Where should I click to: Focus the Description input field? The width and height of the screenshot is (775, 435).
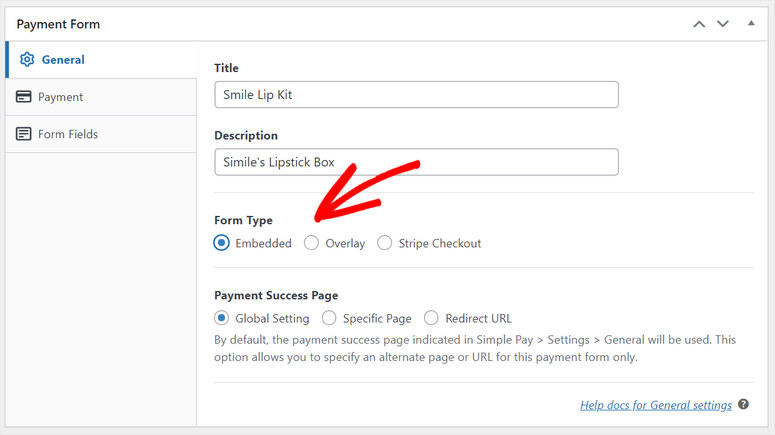416,162
